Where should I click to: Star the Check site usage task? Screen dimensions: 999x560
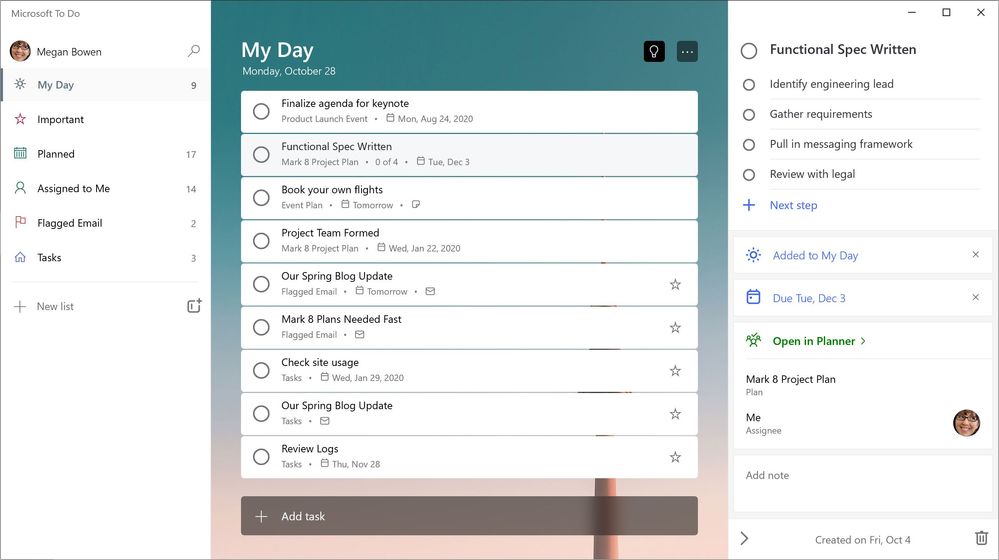point(675,371)
